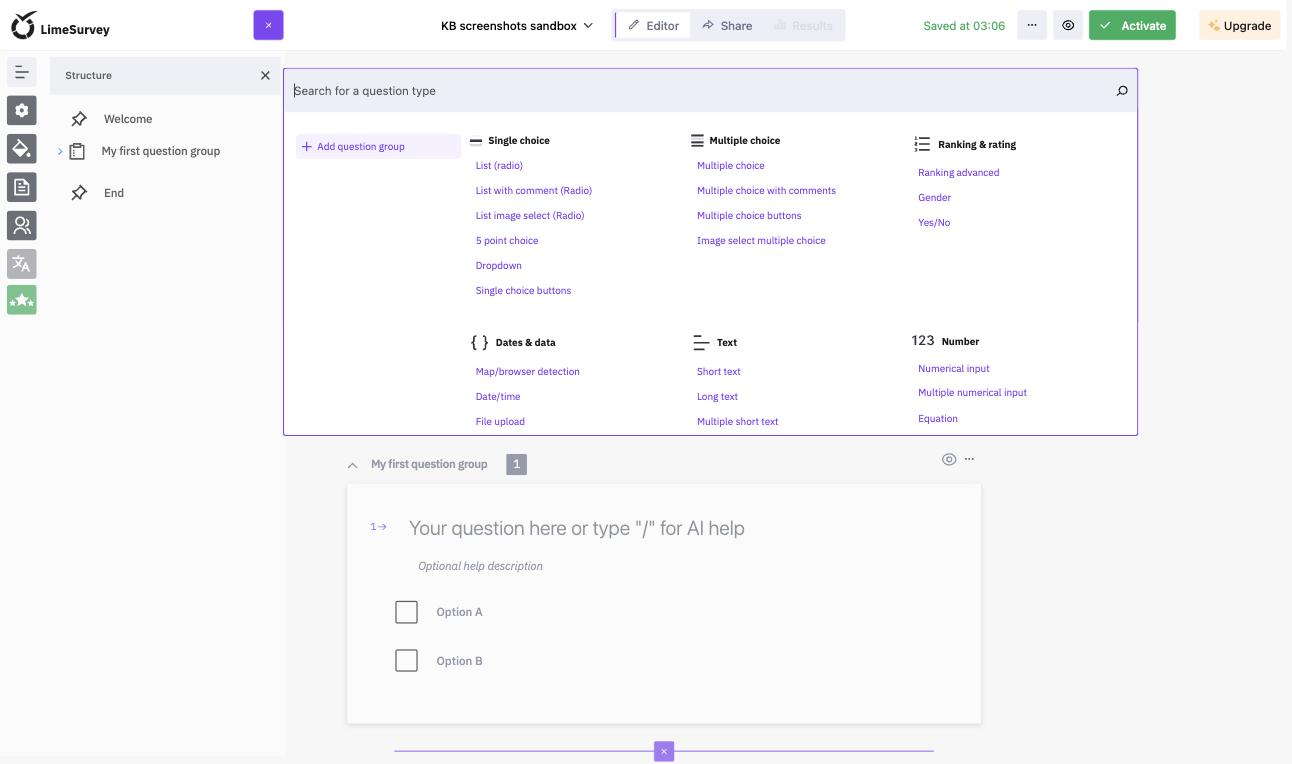Choose Map/browser detection type
1292x764 pixels.
click(528, 372)
